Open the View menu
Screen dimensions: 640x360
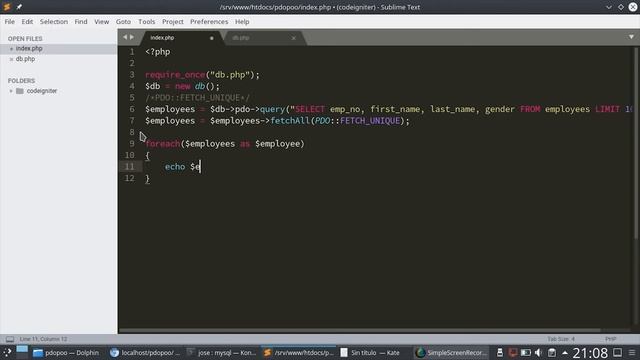102,22
